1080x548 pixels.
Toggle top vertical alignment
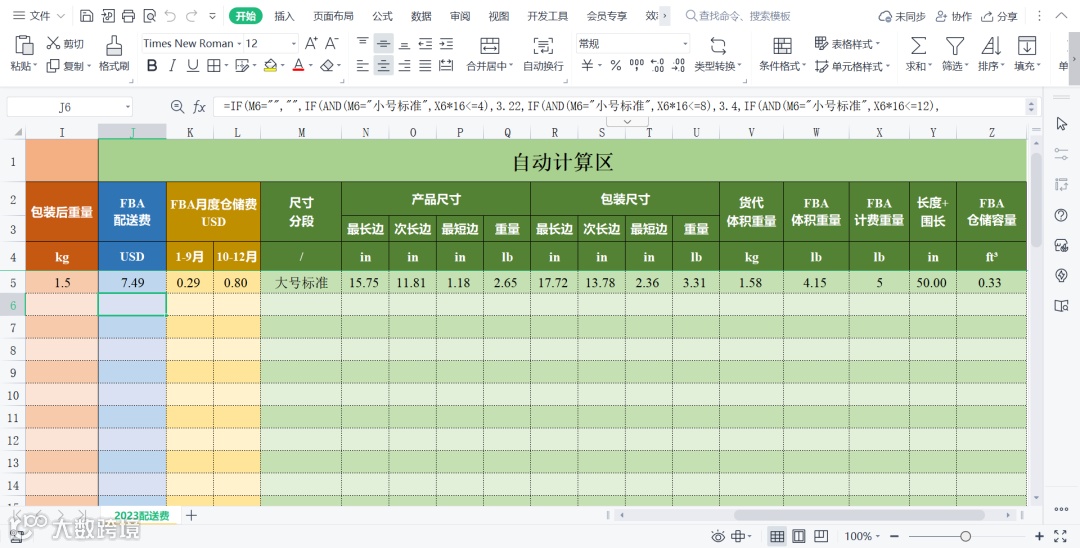[x=362, y=43]
